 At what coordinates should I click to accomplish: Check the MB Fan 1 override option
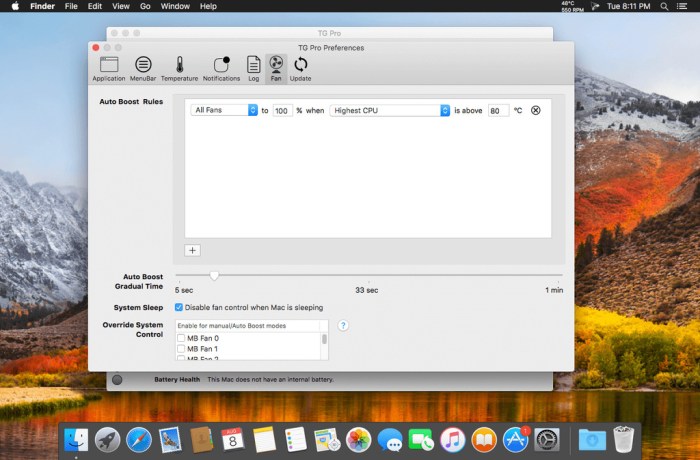click(x=181, y=349)
